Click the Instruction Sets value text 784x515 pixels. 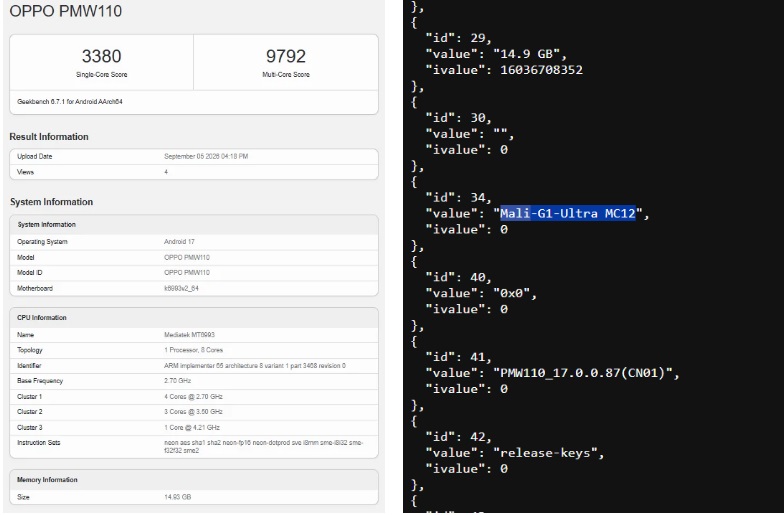[x=264, y=446]
